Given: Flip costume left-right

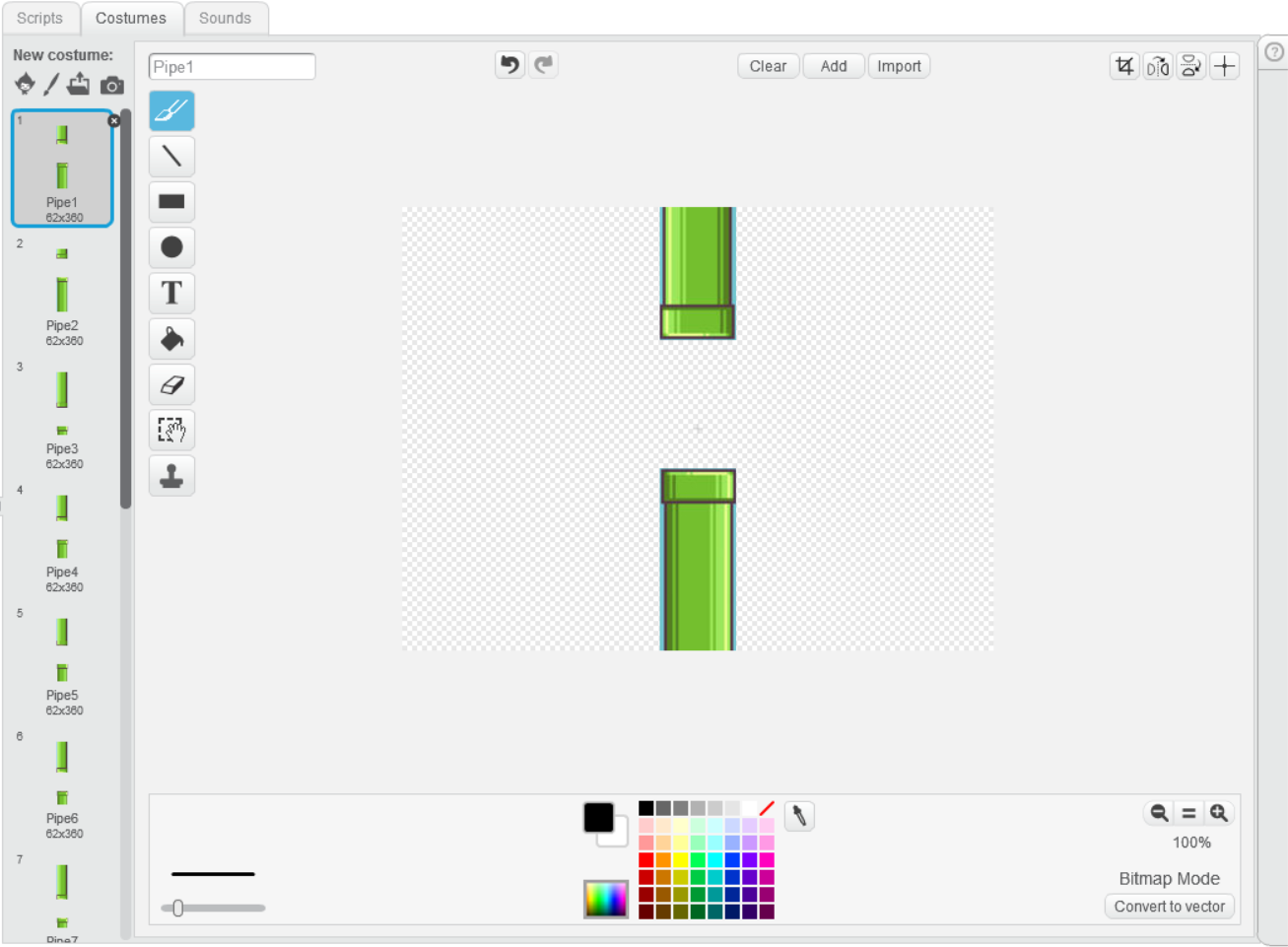Looking at the screenshot, I should click(x=1158, y=66).
